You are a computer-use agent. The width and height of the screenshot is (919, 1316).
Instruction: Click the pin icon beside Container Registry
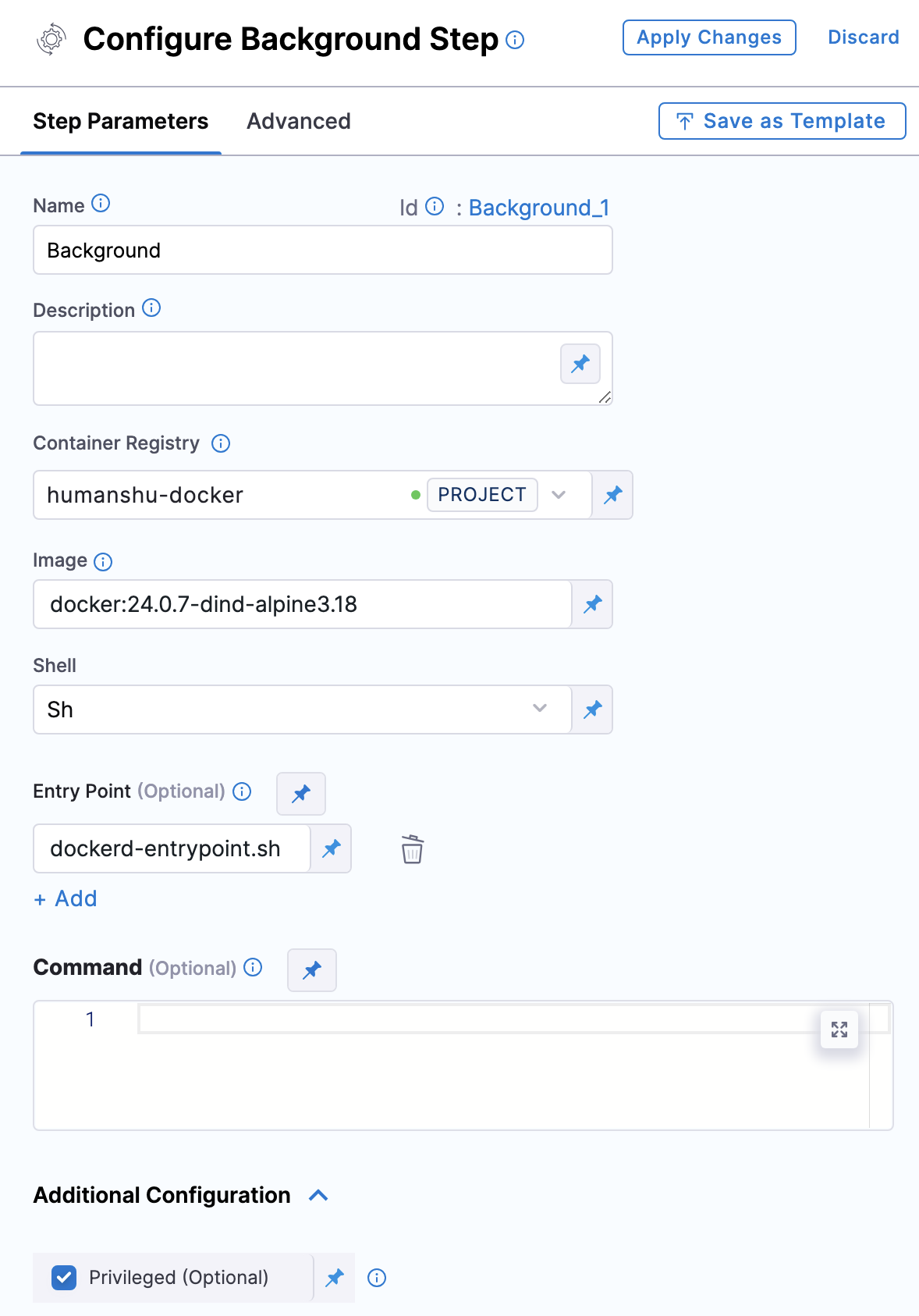(x=613, y=495)
